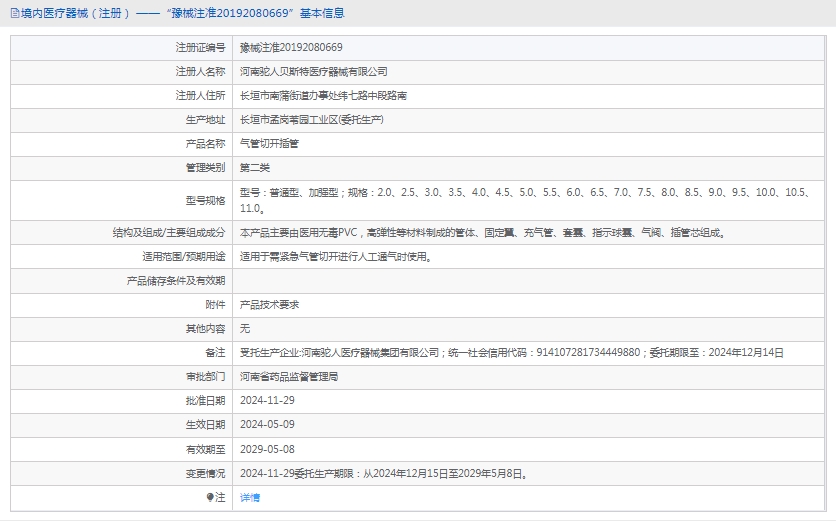Select registration number 豫械注准20192080669 in table

tap(291, 47)
